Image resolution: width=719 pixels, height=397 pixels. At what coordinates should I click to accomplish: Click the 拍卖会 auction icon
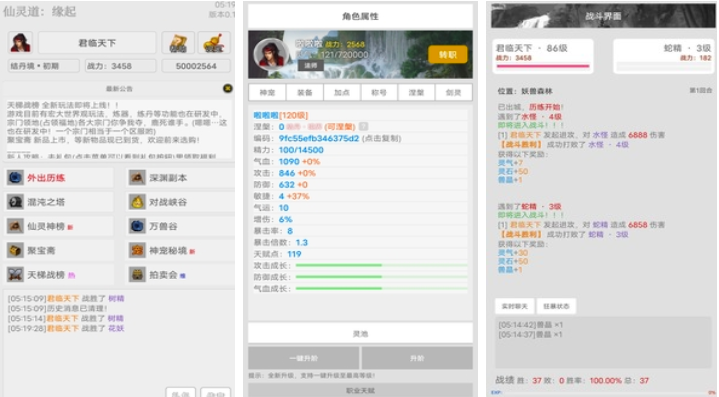(x=137, y=275)
